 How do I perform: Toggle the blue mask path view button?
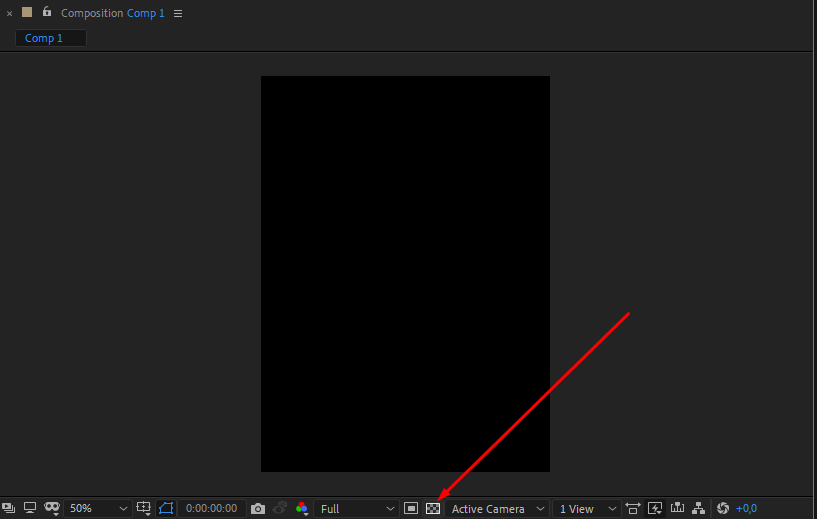point(166,508)
